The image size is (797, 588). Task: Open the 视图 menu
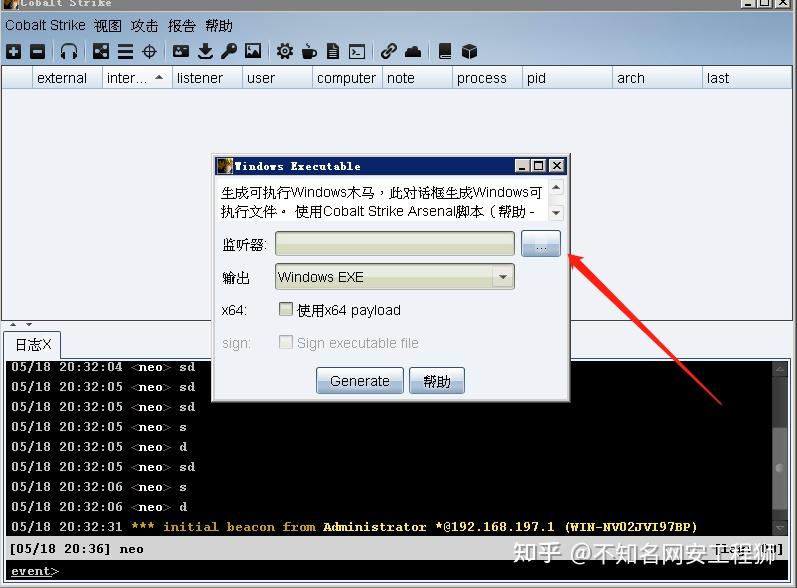pos(108,25)
